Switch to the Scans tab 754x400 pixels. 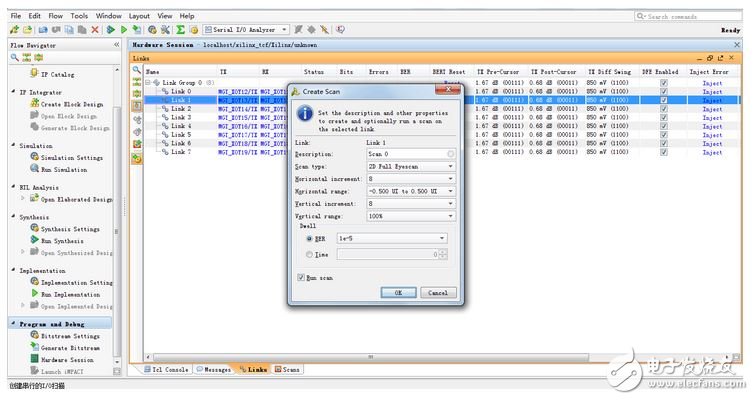[286, 369]
